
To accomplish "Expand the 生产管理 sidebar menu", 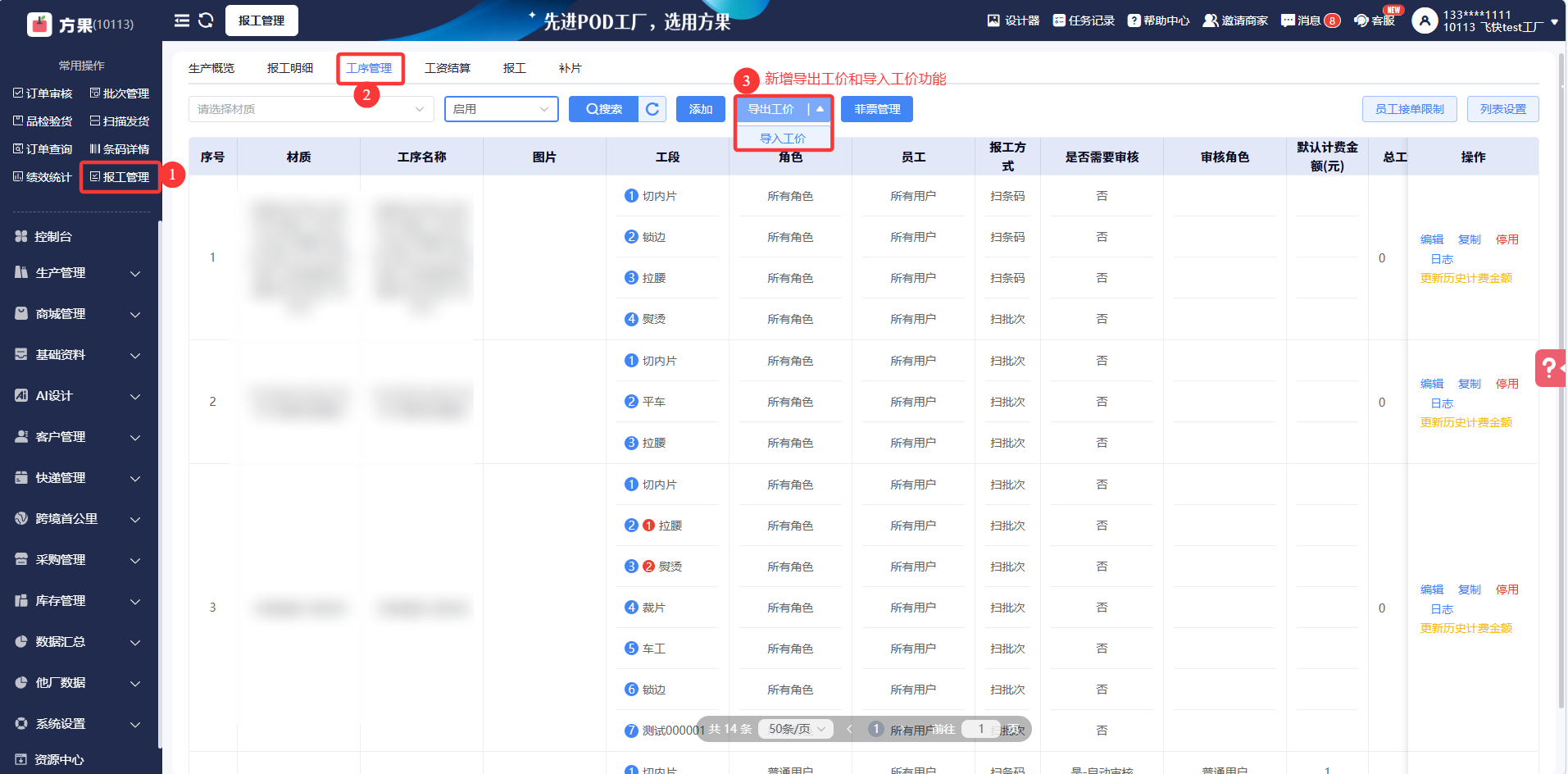I will 78,273.
